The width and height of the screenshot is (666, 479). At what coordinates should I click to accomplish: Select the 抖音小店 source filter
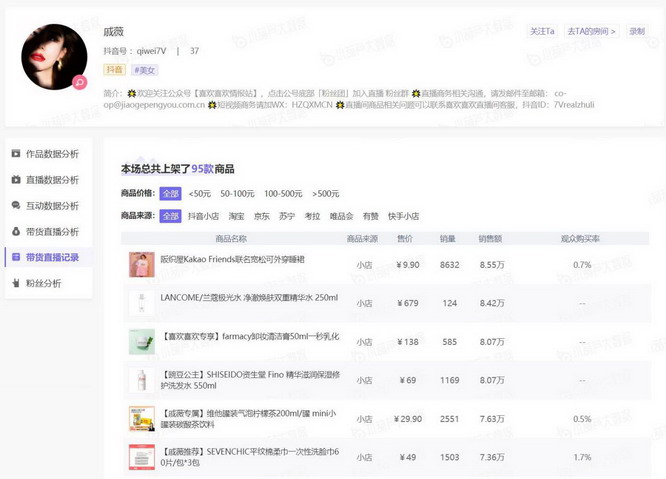204,216
